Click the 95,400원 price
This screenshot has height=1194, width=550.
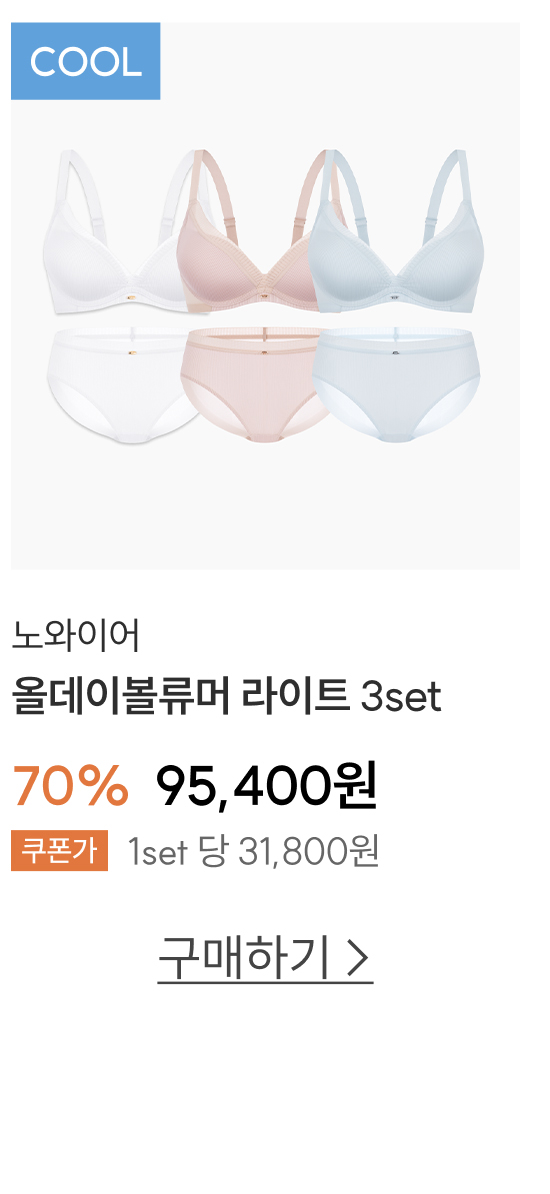click(266, 786)
